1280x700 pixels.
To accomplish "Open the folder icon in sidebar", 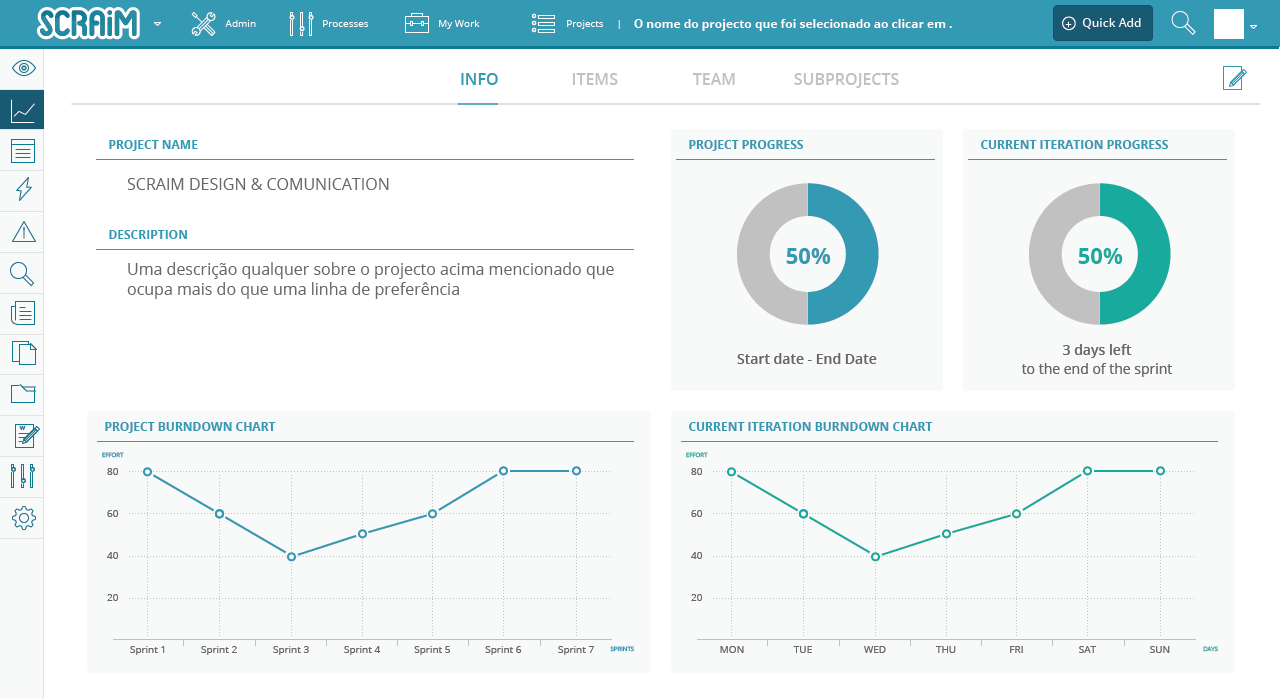I will coord(22,394).
